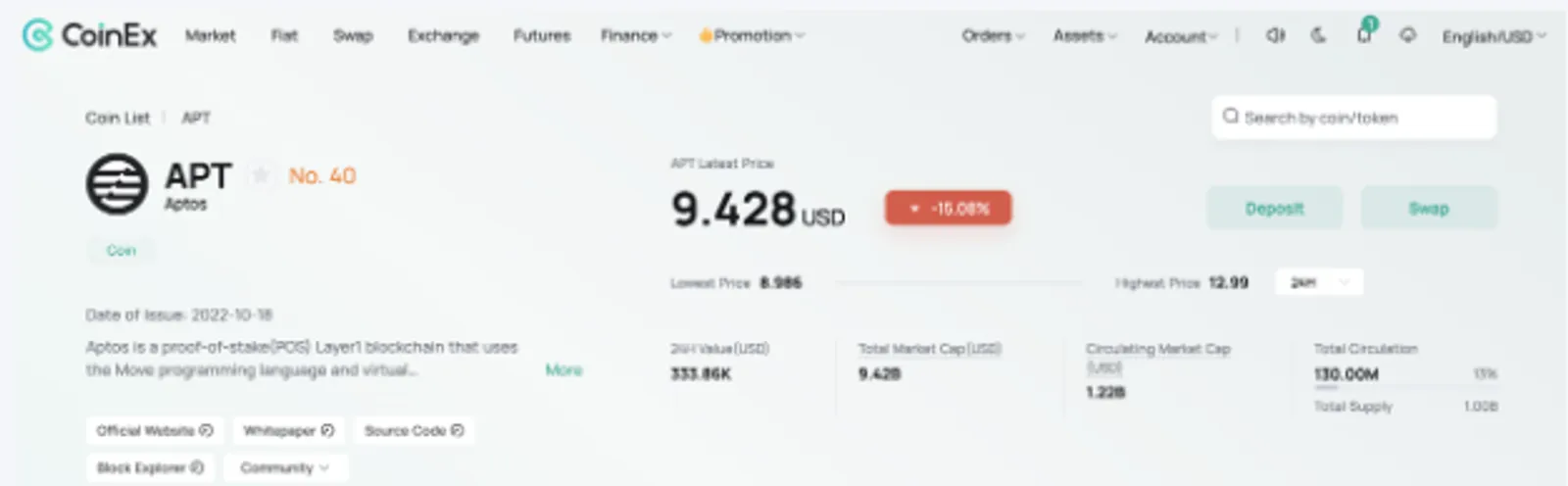Open the Whitepaper link
1568x486 pixels.
click(x=288, y=431)
